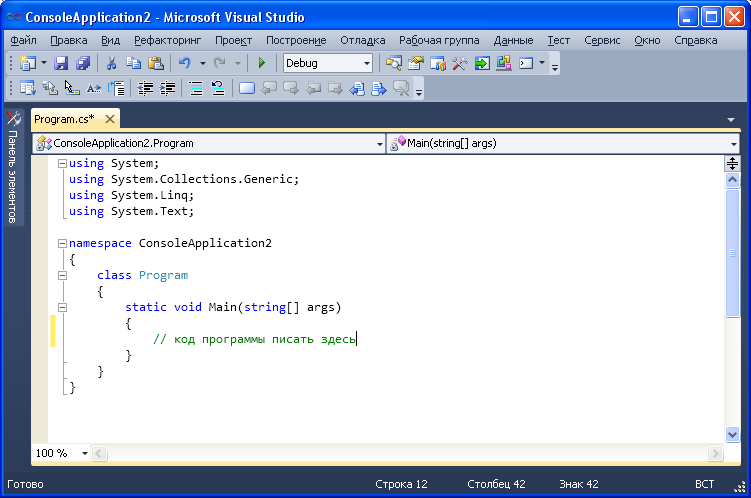Comment out the selected lines icon

[196, 88]
